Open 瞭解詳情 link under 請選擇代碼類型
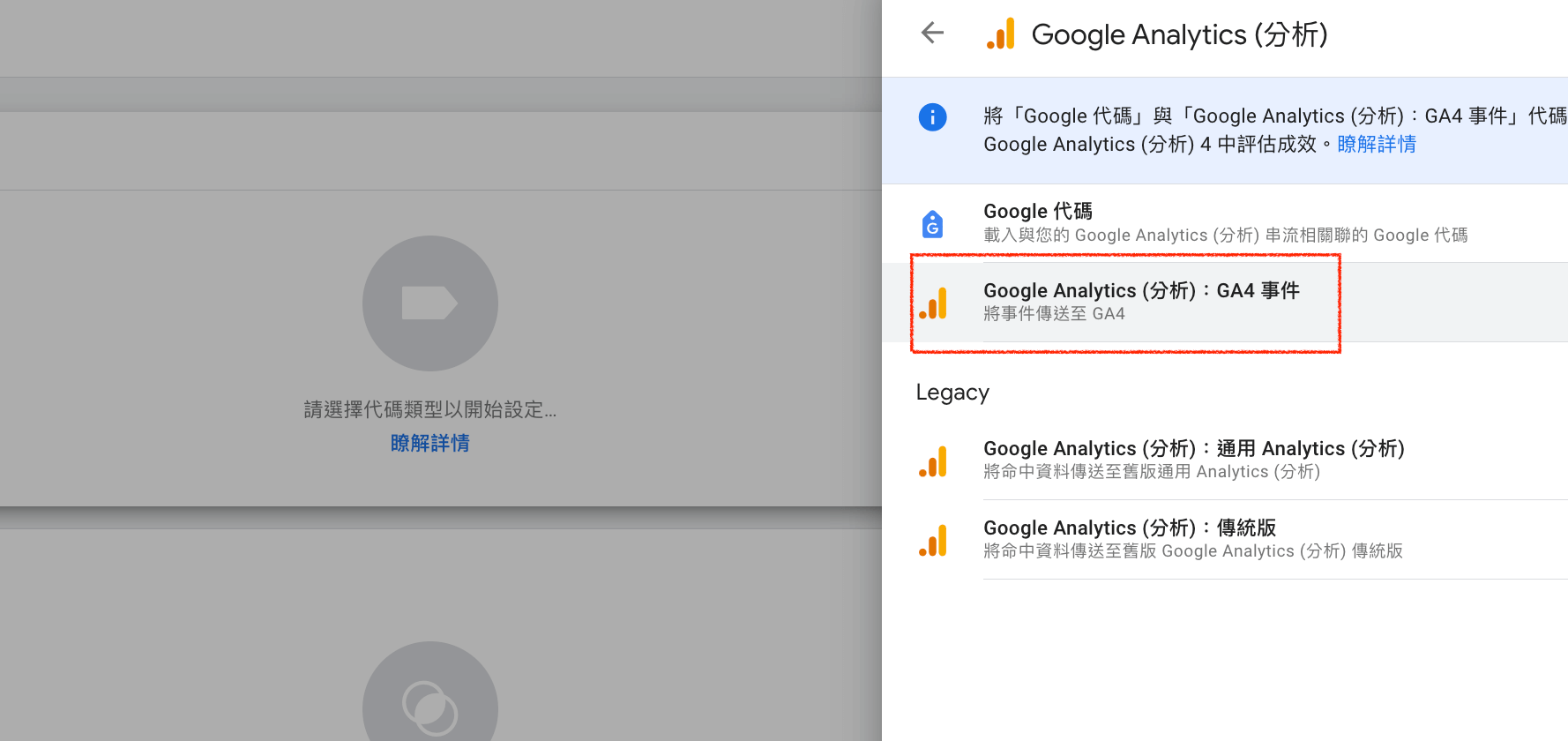The image size is (1568, 741). point(430,443)
